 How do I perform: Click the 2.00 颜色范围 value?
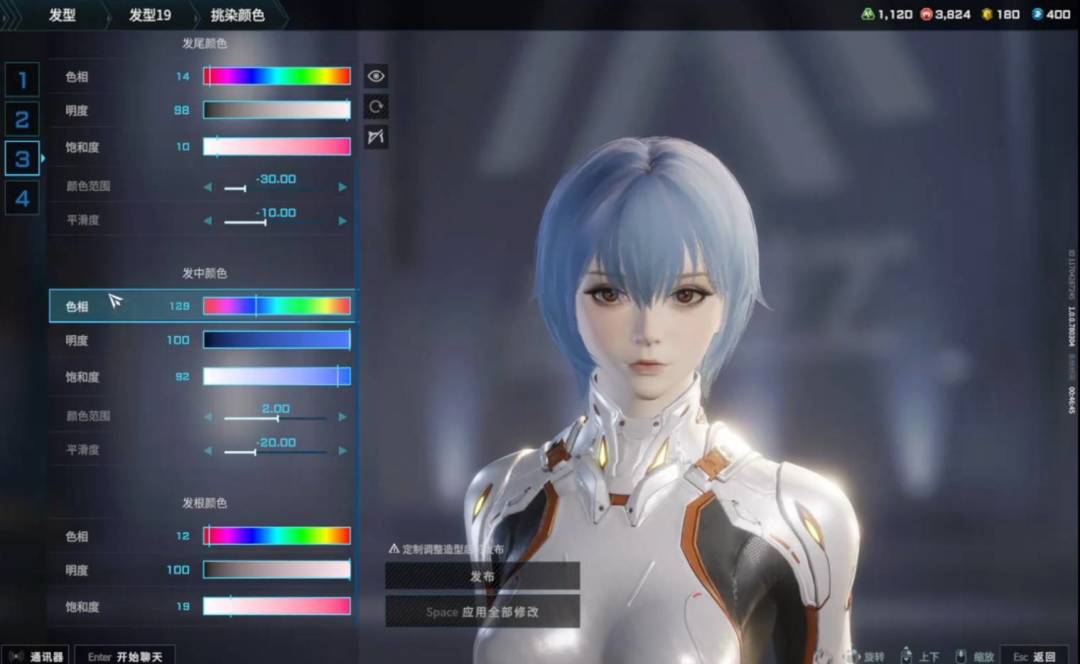click(x=276, y=408)
